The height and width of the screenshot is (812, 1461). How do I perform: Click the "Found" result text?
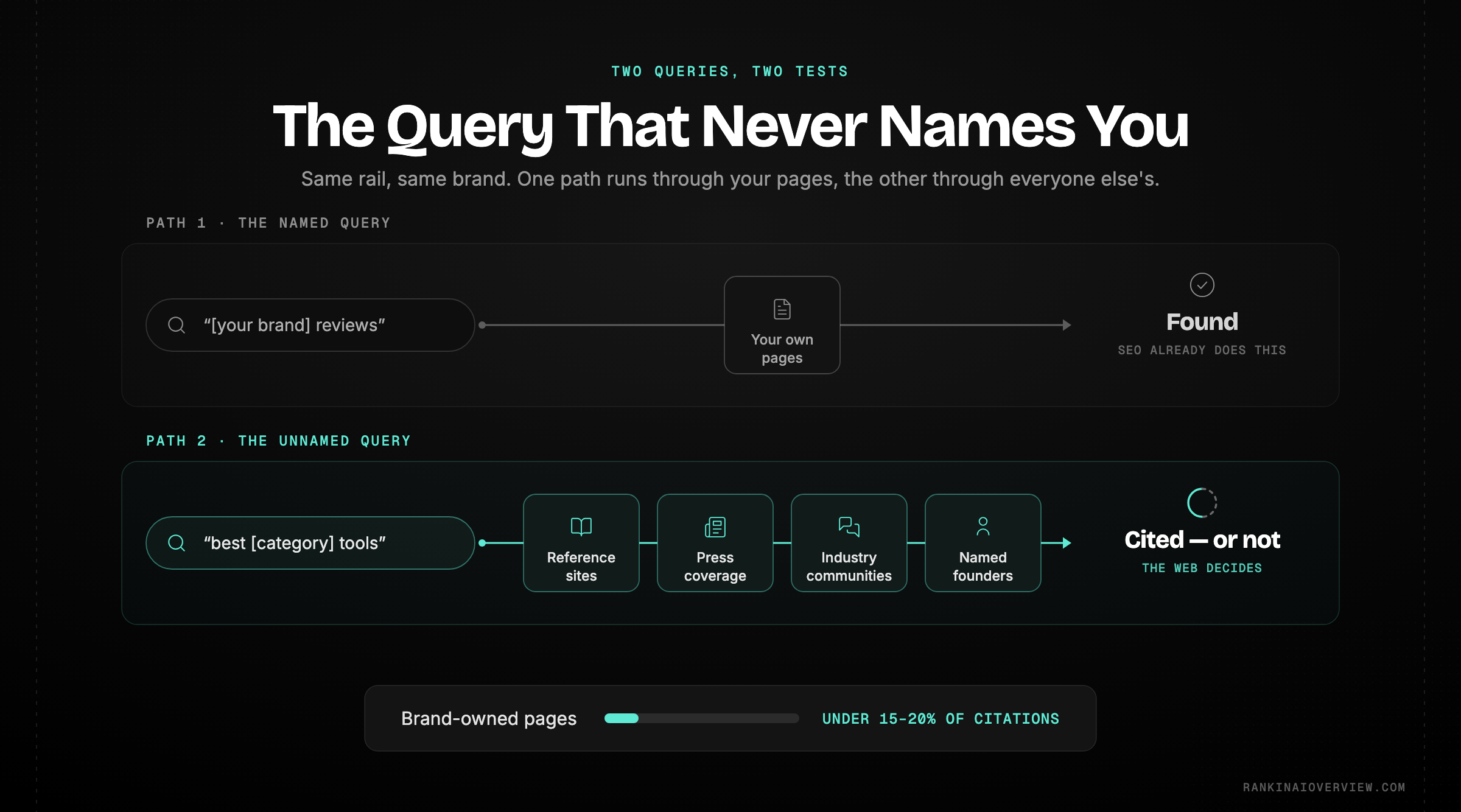[1202, 322]
